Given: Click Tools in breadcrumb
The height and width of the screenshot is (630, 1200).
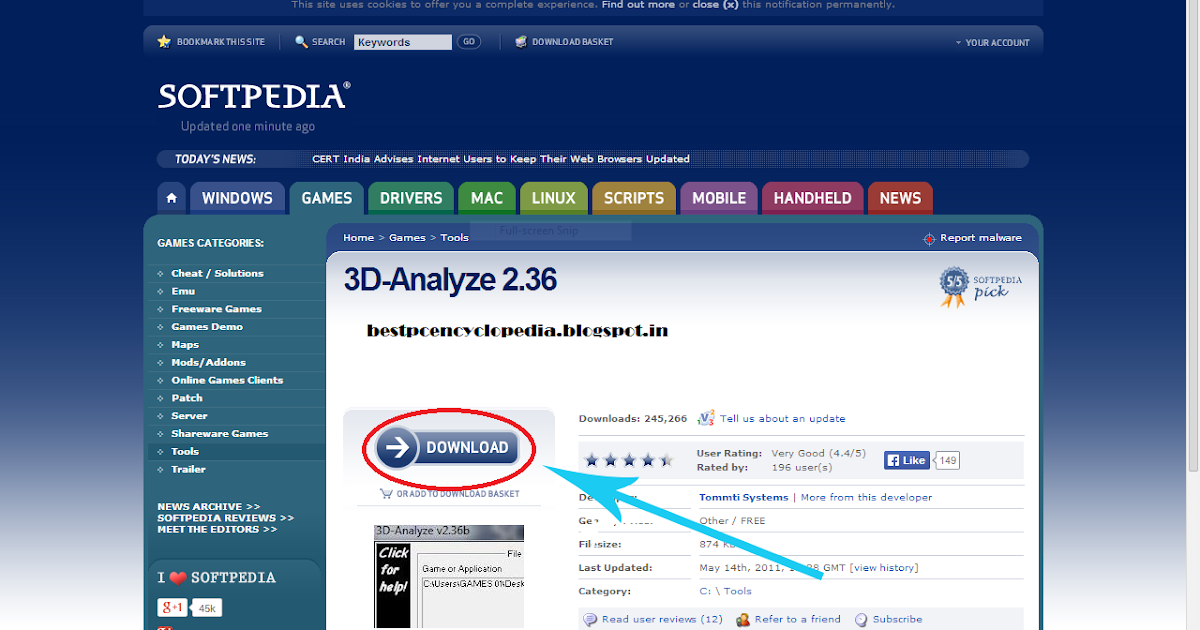Looking at the screenshot, I should [455, 238].
